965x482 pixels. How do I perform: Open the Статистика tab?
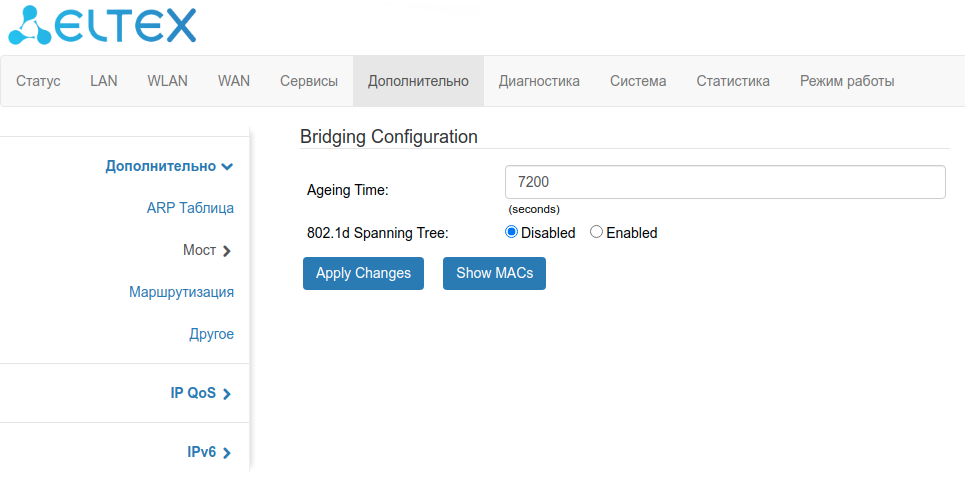[x=732, y=81]
